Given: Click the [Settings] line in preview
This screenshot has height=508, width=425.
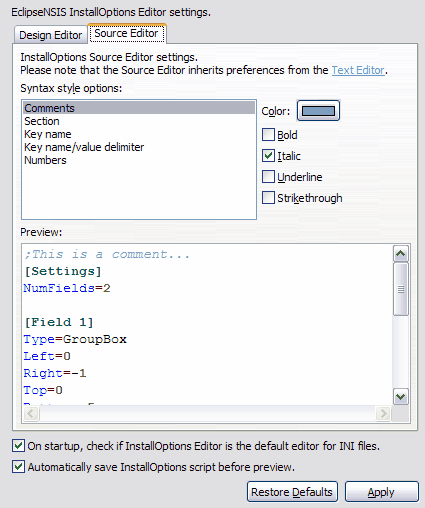Looking at the screenshot, I should coord(63,271).
